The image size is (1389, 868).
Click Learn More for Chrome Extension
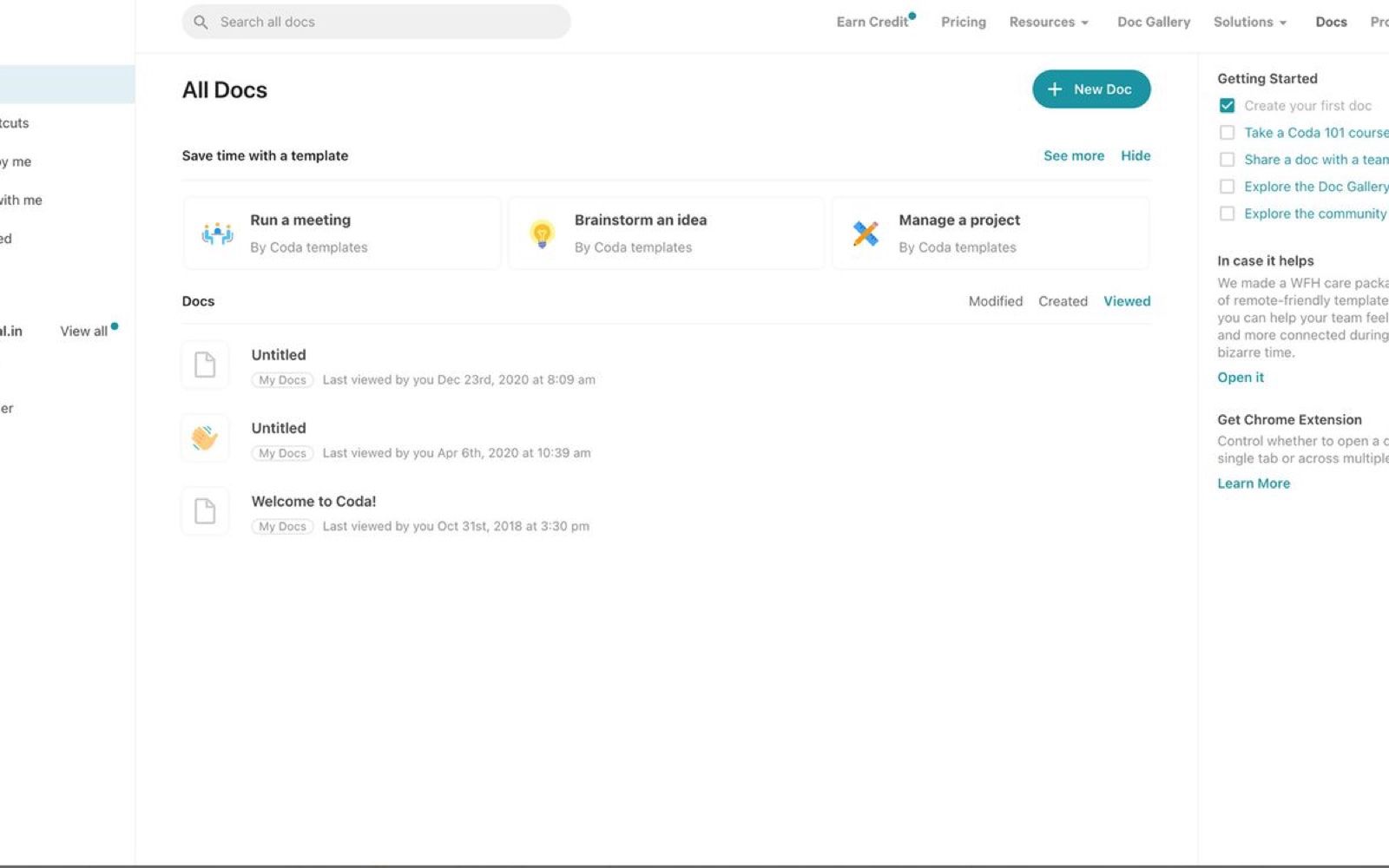1254,483
